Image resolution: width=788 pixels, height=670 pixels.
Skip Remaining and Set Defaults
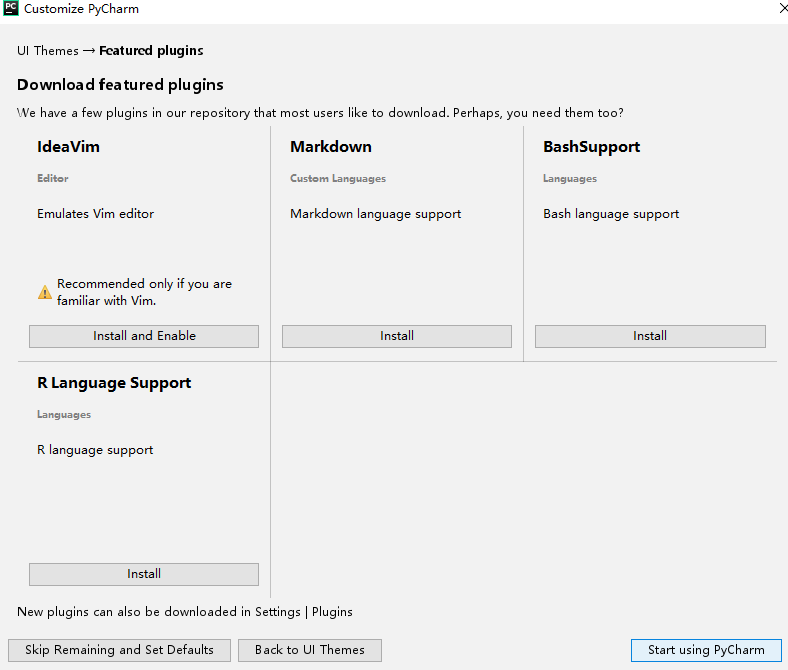tap(119, 650)
